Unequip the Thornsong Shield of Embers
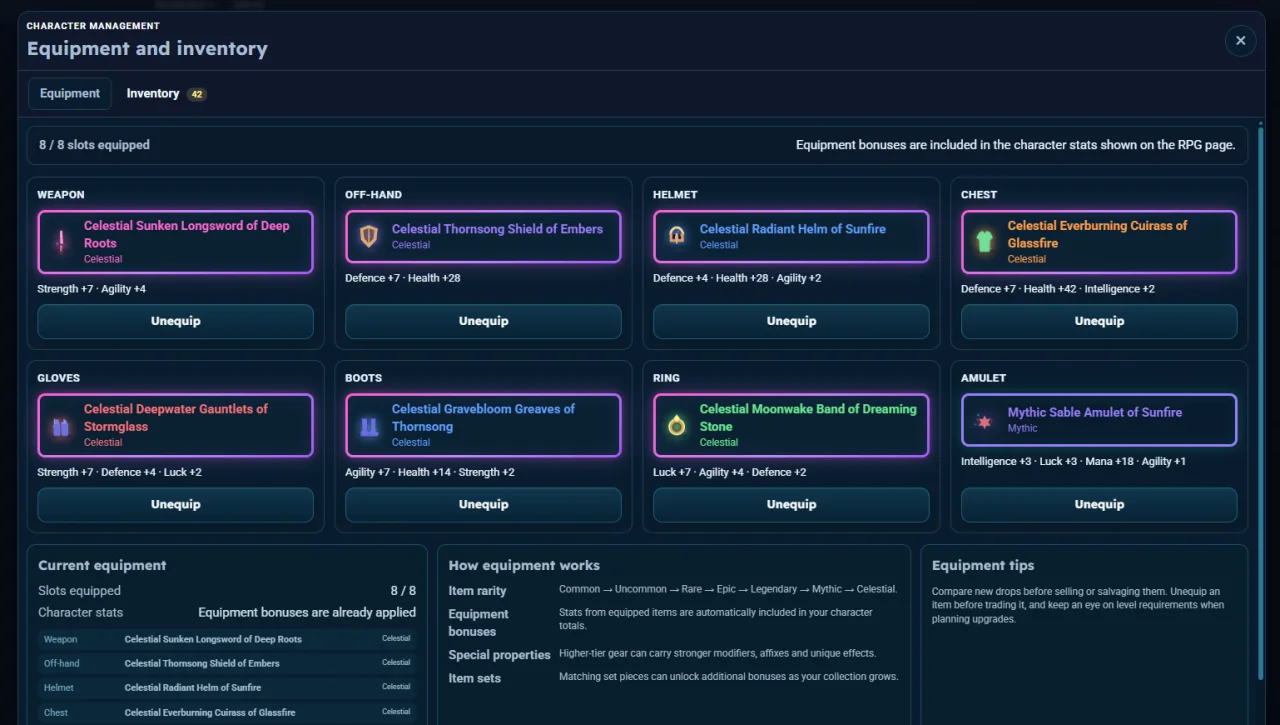This screenshot has height=725, width=1280. coord(484,322)
